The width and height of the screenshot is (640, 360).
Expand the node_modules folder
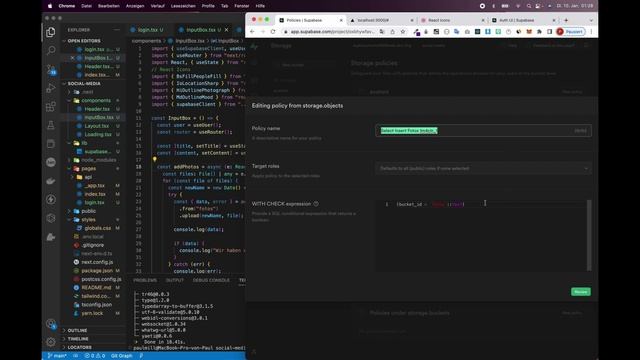[x=98, y=160]
